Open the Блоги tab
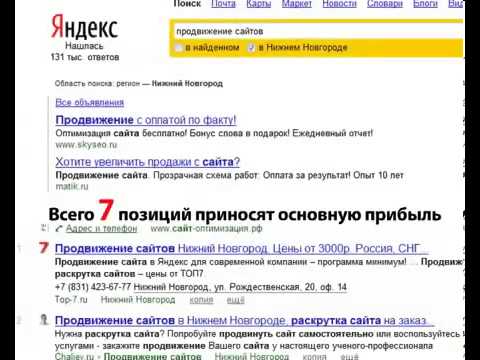Screen dimensions: 480x360 click(x=425, y=4)
